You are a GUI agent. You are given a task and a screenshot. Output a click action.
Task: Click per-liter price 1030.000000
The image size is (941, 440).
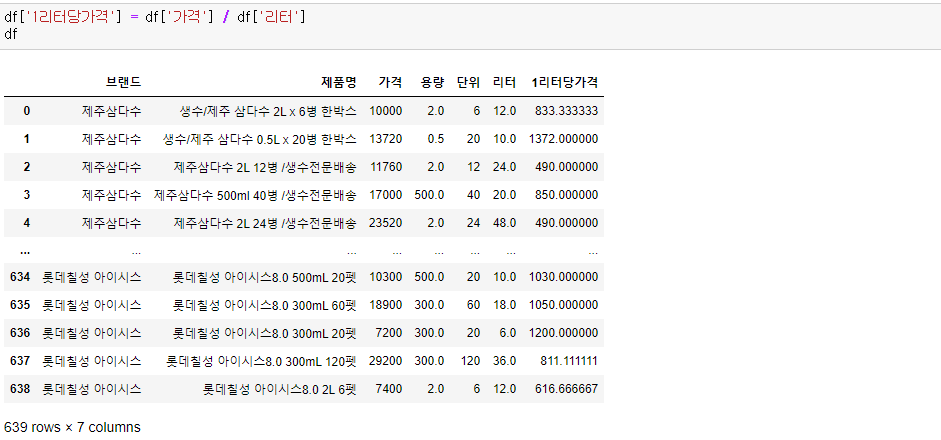pos(564,277)
